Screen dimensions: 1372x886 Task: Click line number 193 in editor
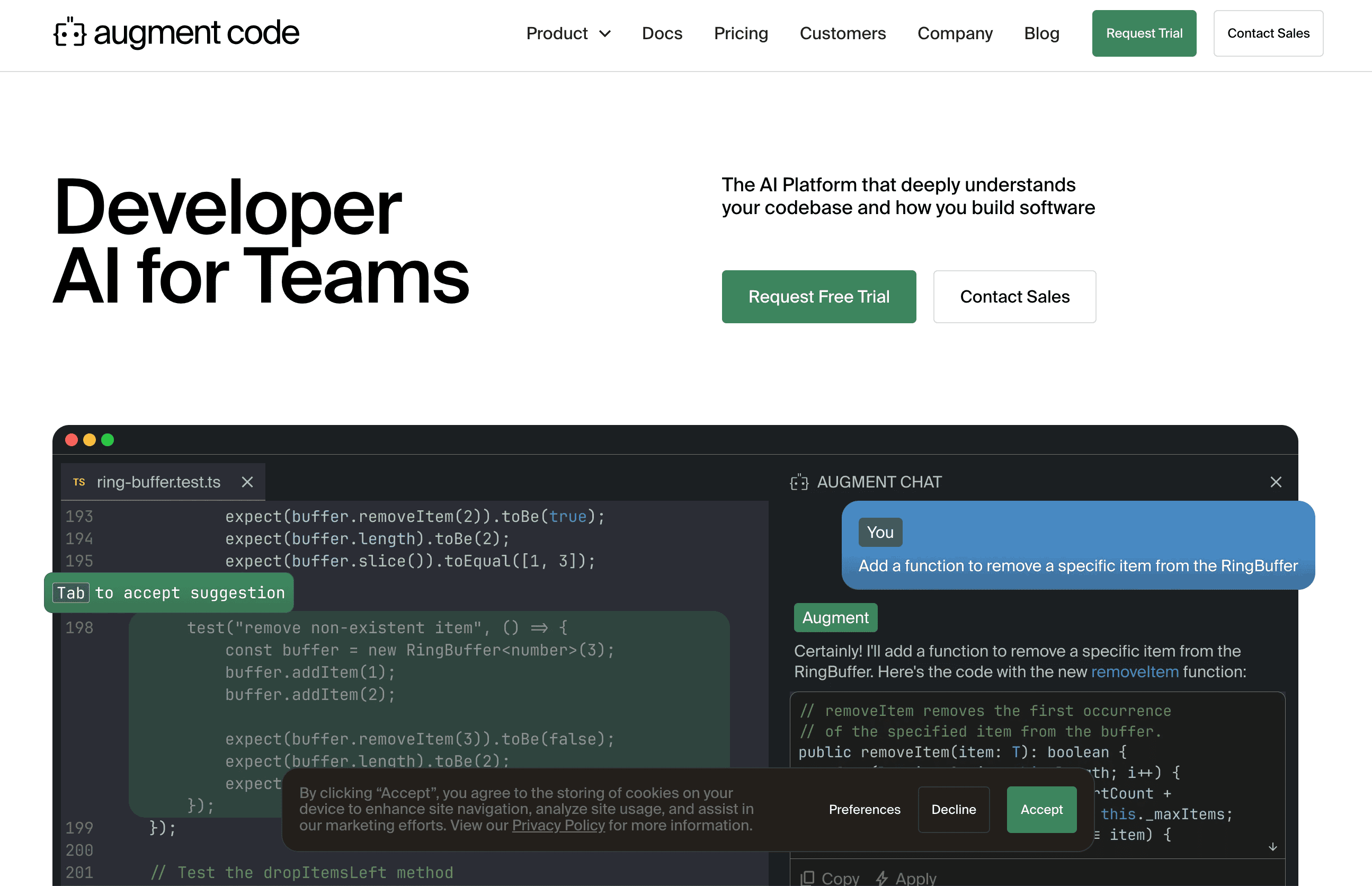pyautogui.click(x=79, y=516)
